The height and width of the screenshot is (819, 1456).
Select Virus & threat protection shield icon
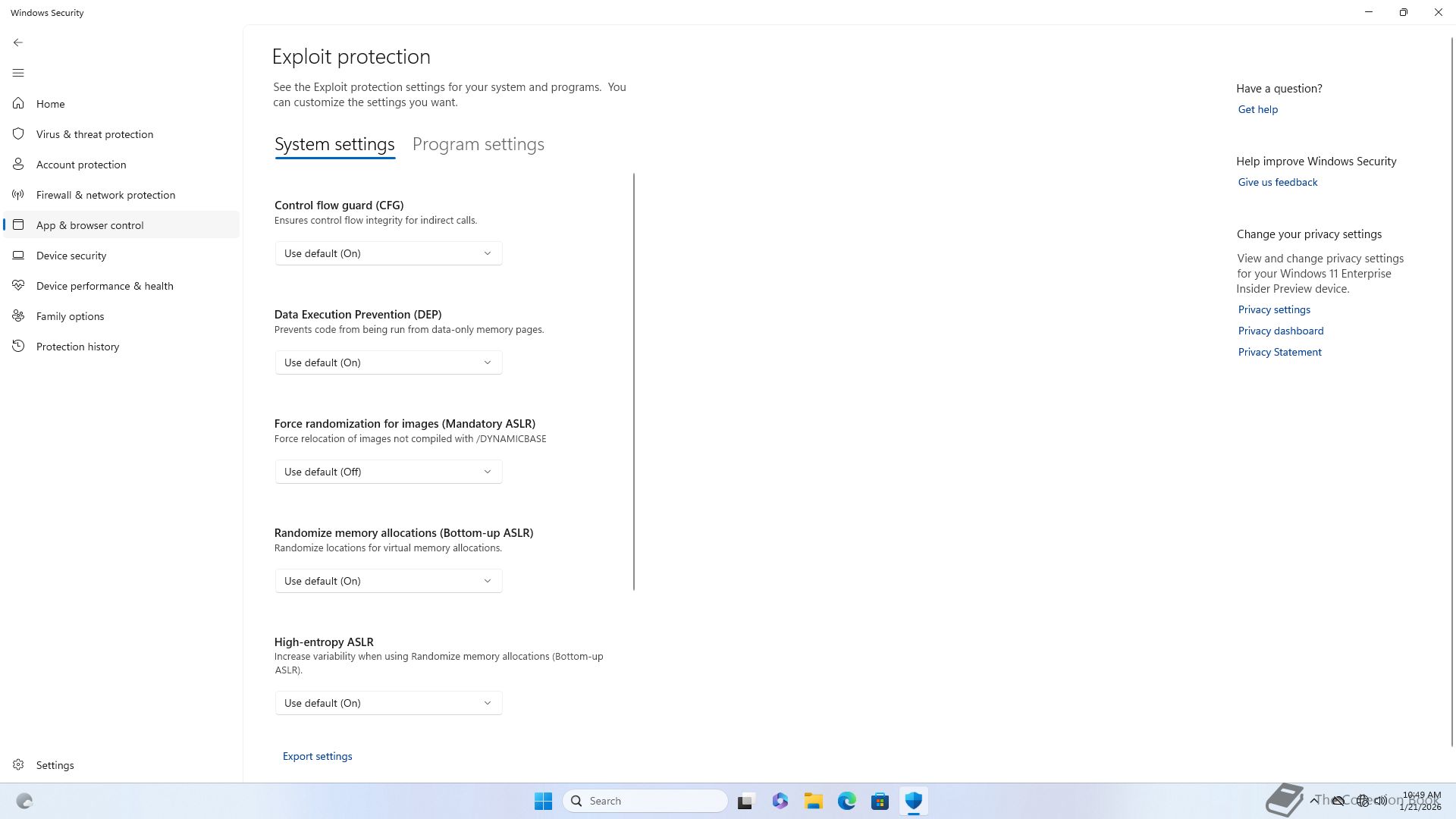[x=18, y=133]
